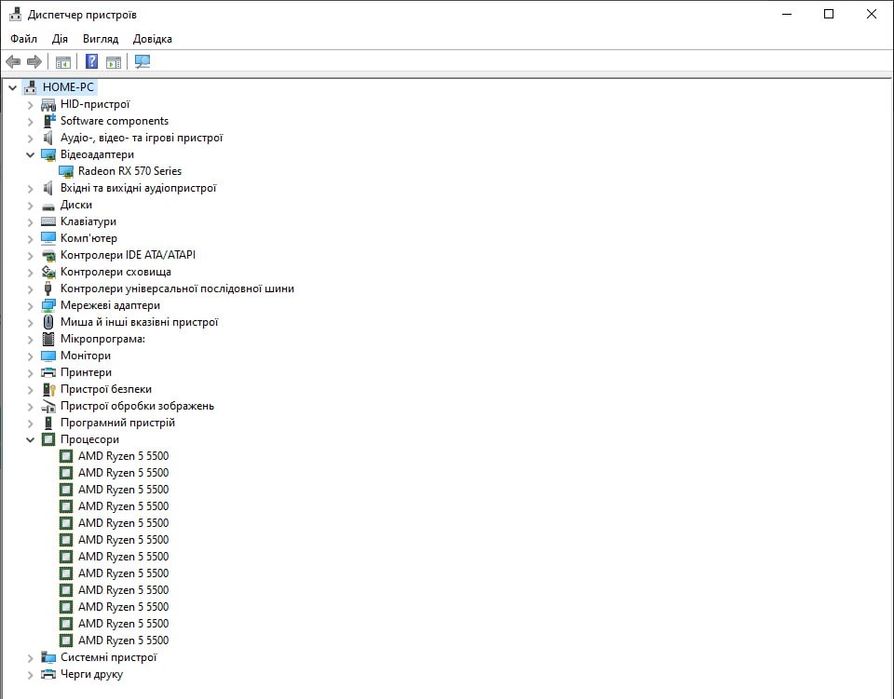Screen dimensions: 894x699
Task: Click the Software components puzzle icon
Action: [50, 121]
